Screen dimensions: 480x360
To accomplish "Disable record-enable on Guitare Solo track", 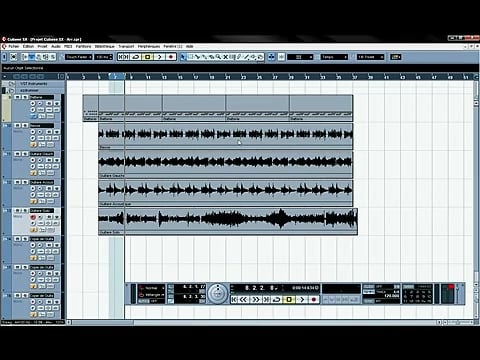I will [33, 217].
